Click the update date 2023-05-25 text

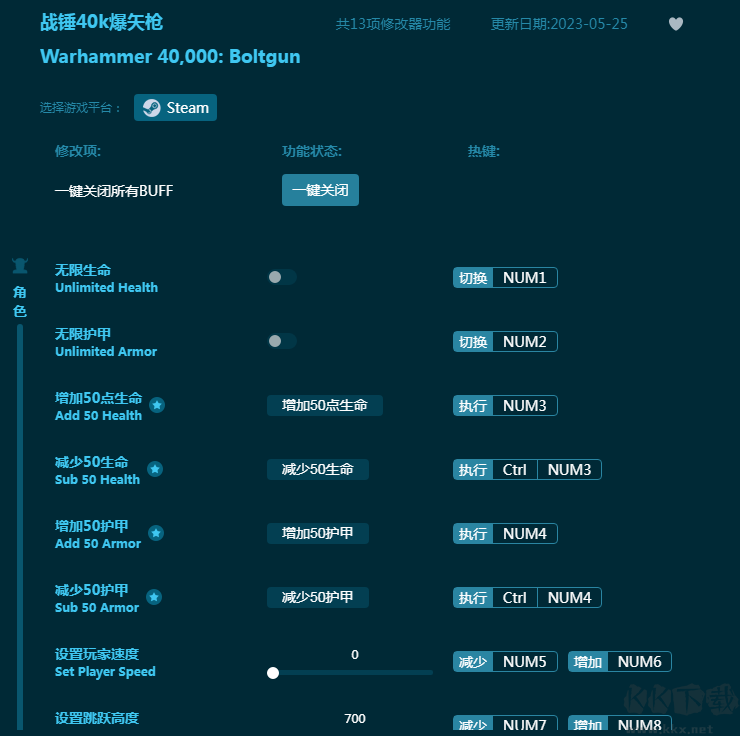(x=559, y=24)
